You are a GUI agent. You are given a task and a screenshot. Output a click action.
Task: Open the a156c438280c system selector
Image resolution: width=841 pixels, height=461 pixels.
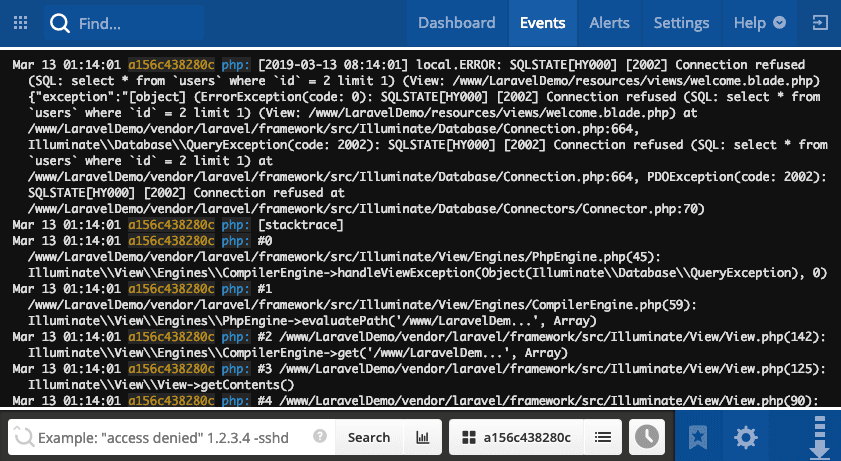pyautogui.click(x=517, y=437)
